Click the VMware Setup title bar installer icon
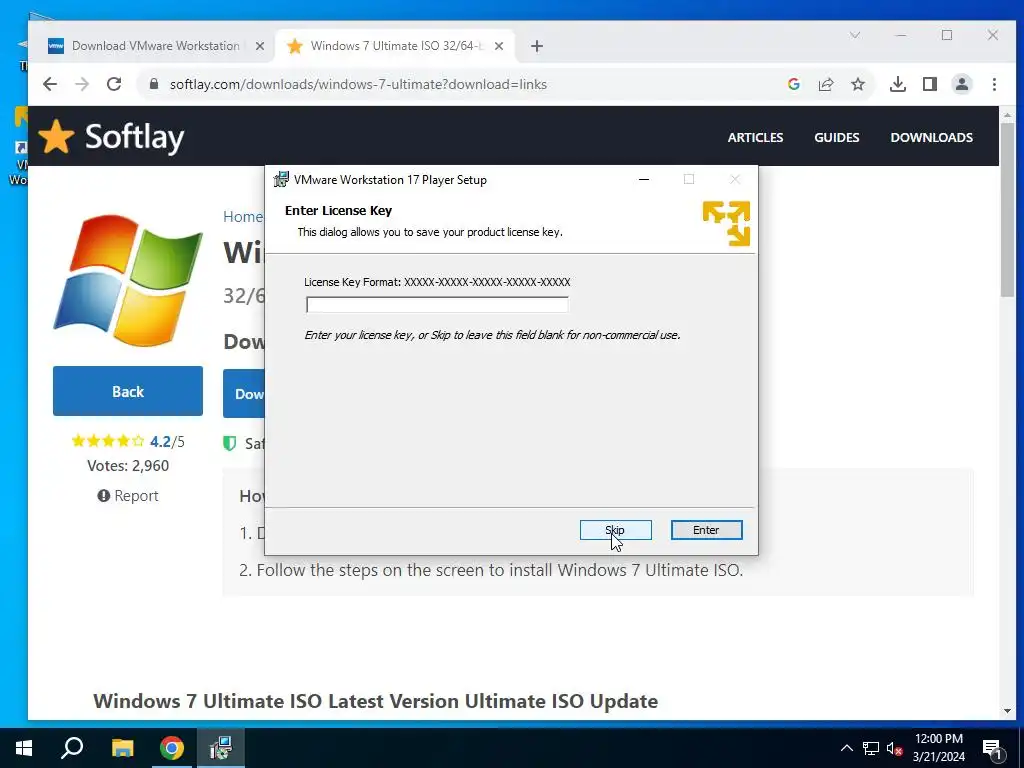 pyautogui.click(x=281, y=180)
